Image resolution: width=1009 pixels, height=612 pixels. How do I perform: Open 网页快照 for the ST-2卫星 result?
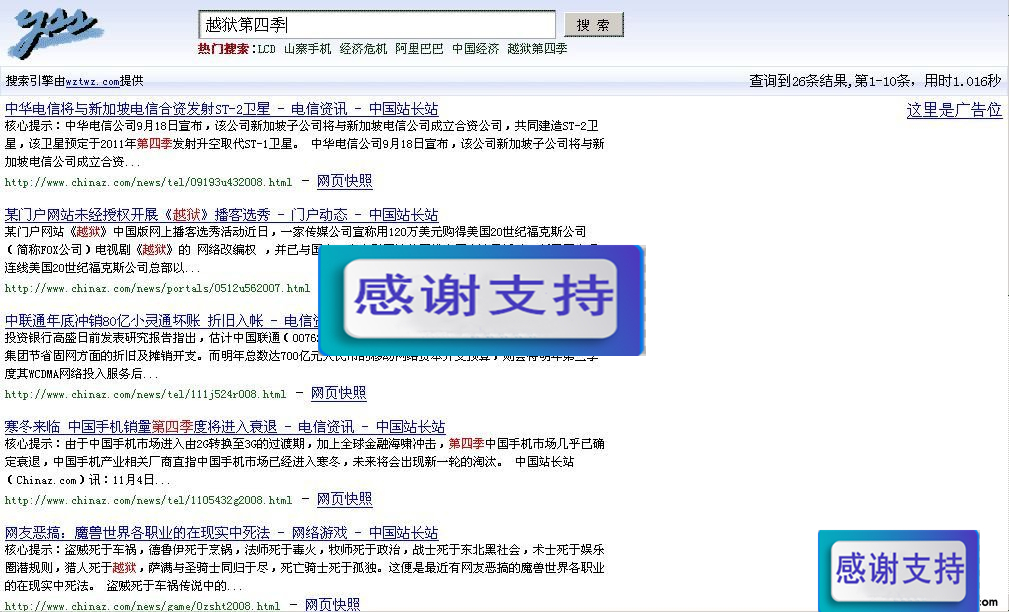pos(344,181)
